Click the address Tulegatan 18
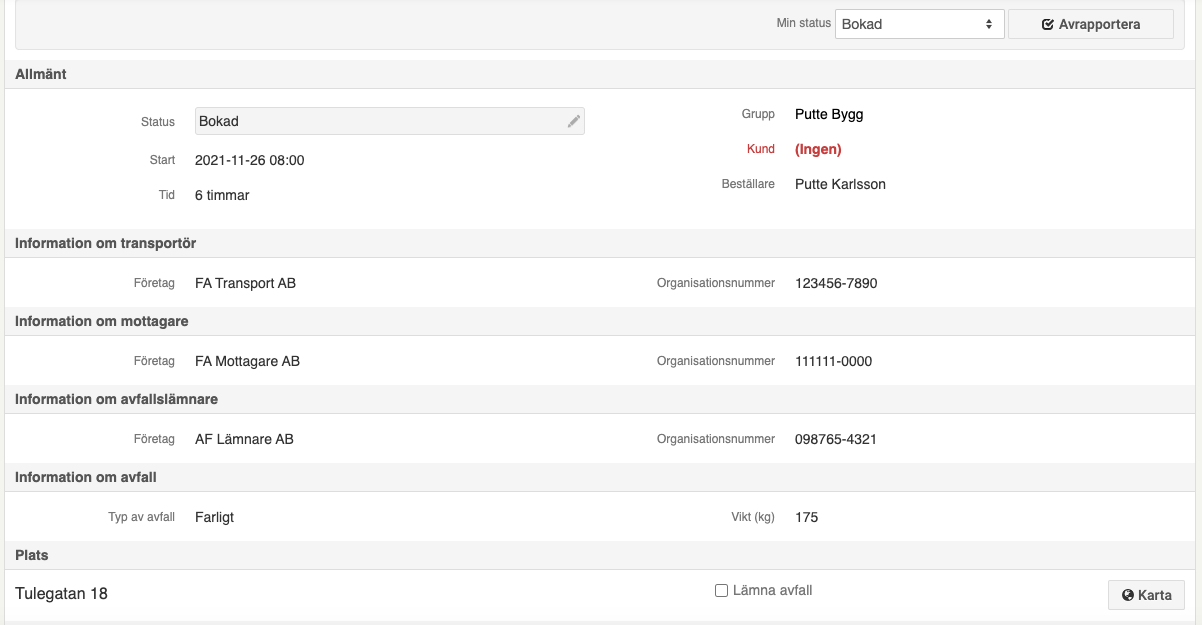The width and height of the screenshot is (1202, 625). point(61,594)
